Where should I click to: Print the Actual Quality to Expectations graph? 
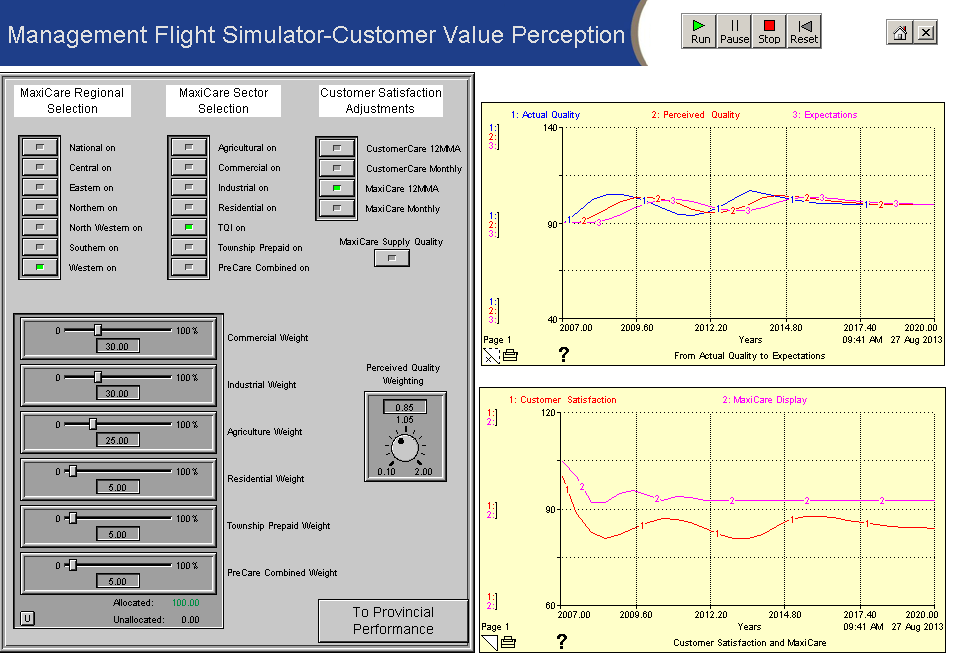pyautogui.click(x=510, y=355)
